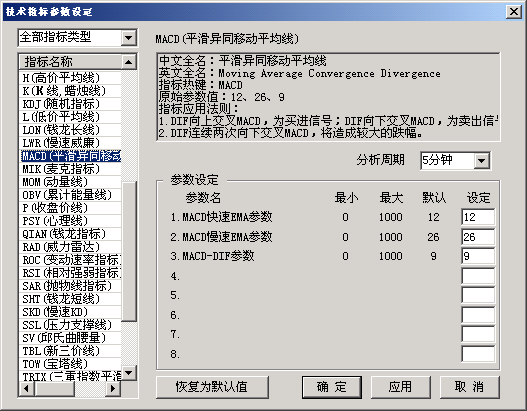Screen dimensions: 527x411
Task: Click the 应用 button
Action: 401,387
